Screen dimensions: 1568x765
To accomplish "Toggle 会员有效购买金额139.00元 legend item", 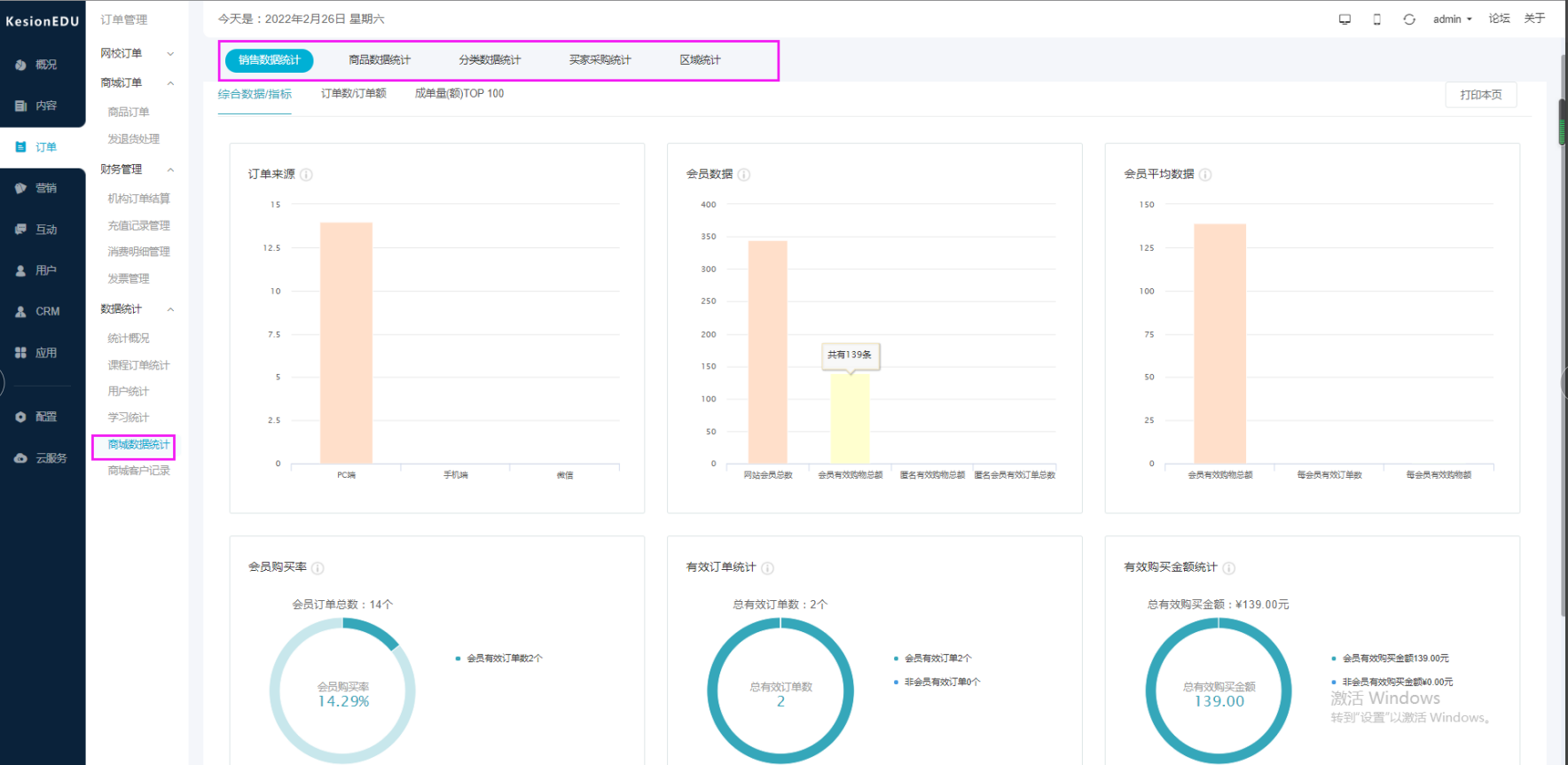I will click(1391, 659).
